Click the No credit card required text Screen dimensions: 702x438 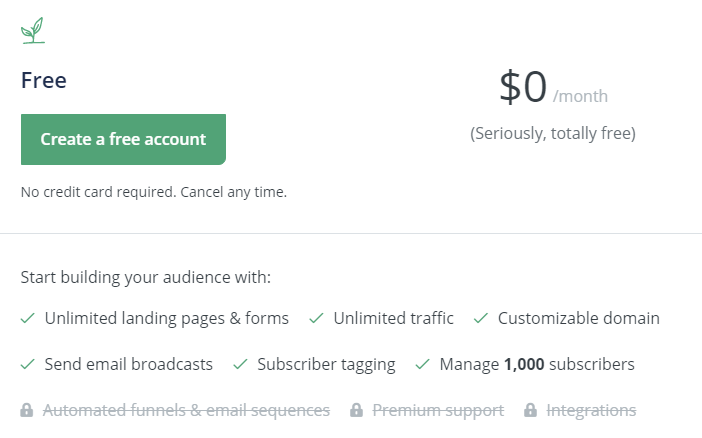[154, 192]
